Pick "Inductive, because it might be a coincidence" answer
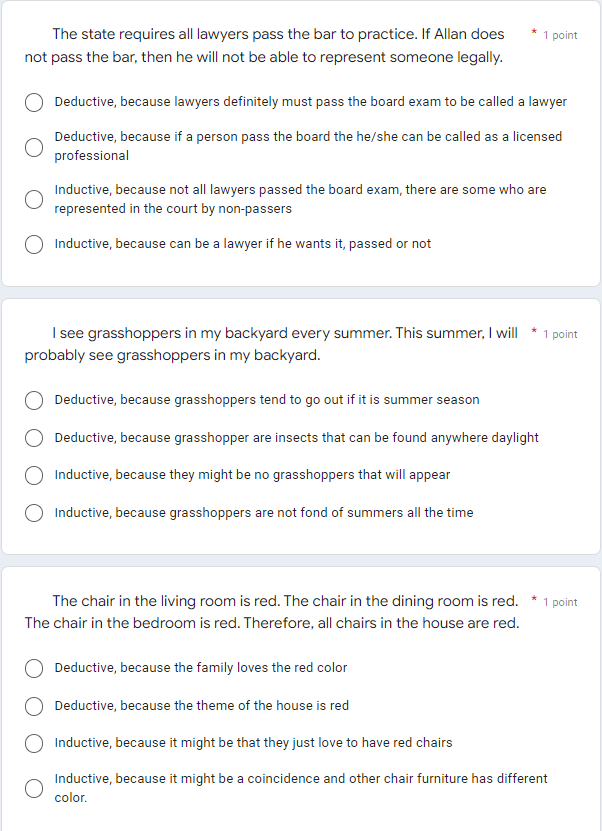602x831 pixels. tap(33, 788)
